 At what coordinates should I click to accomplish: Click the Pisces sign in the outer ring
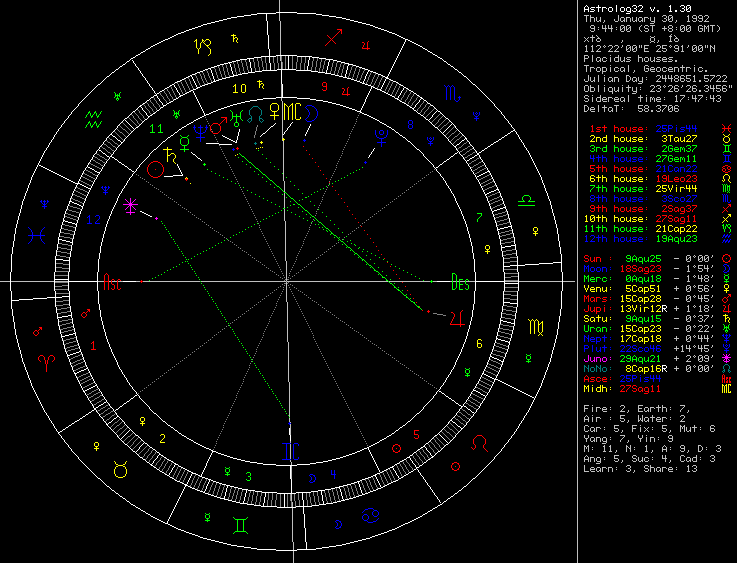click(36, 235)
